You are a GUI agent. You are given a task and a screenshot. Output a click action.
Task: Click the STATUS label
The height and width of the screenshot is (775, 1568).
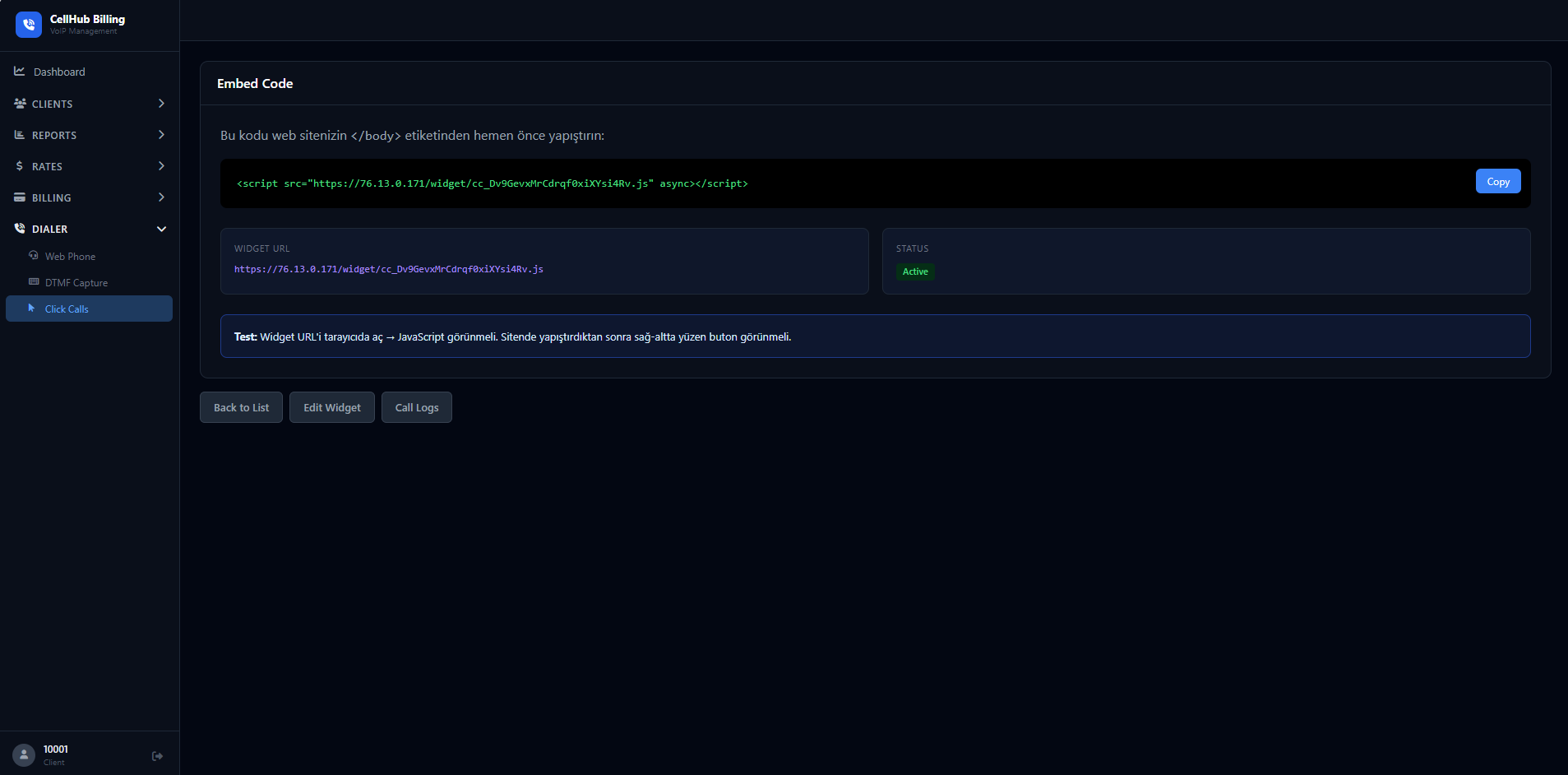pyautogui.click(x=912, y=248)
